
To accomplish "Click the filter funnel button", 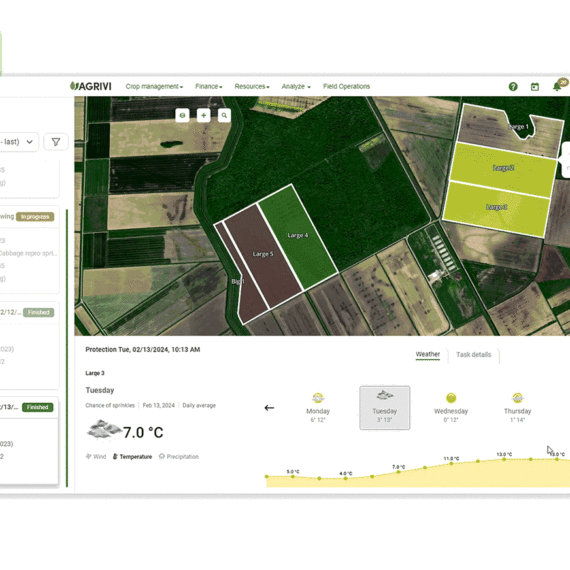I will click(56, 142).
